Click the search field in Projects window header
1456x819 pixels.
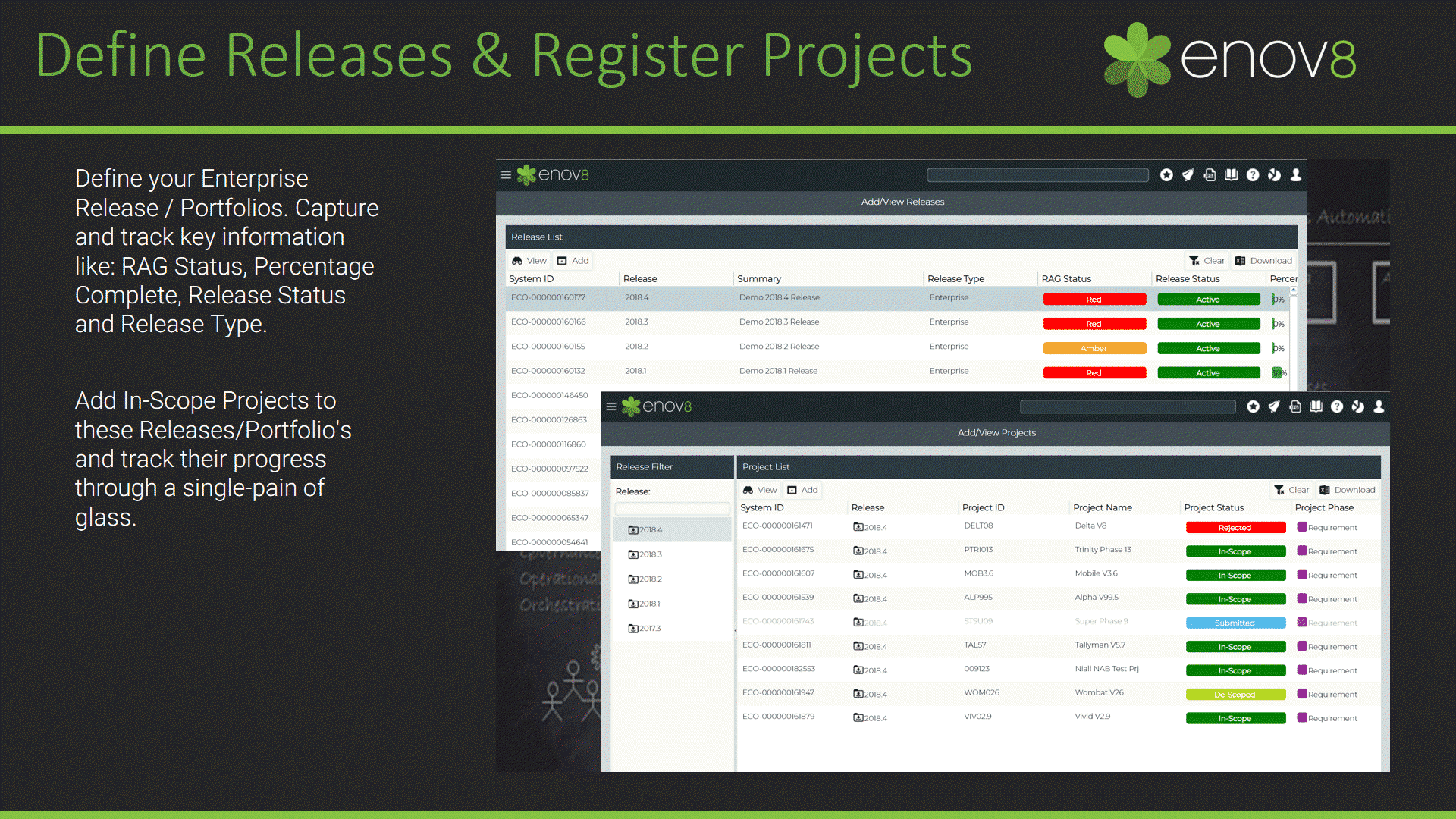click(1128, 406)
